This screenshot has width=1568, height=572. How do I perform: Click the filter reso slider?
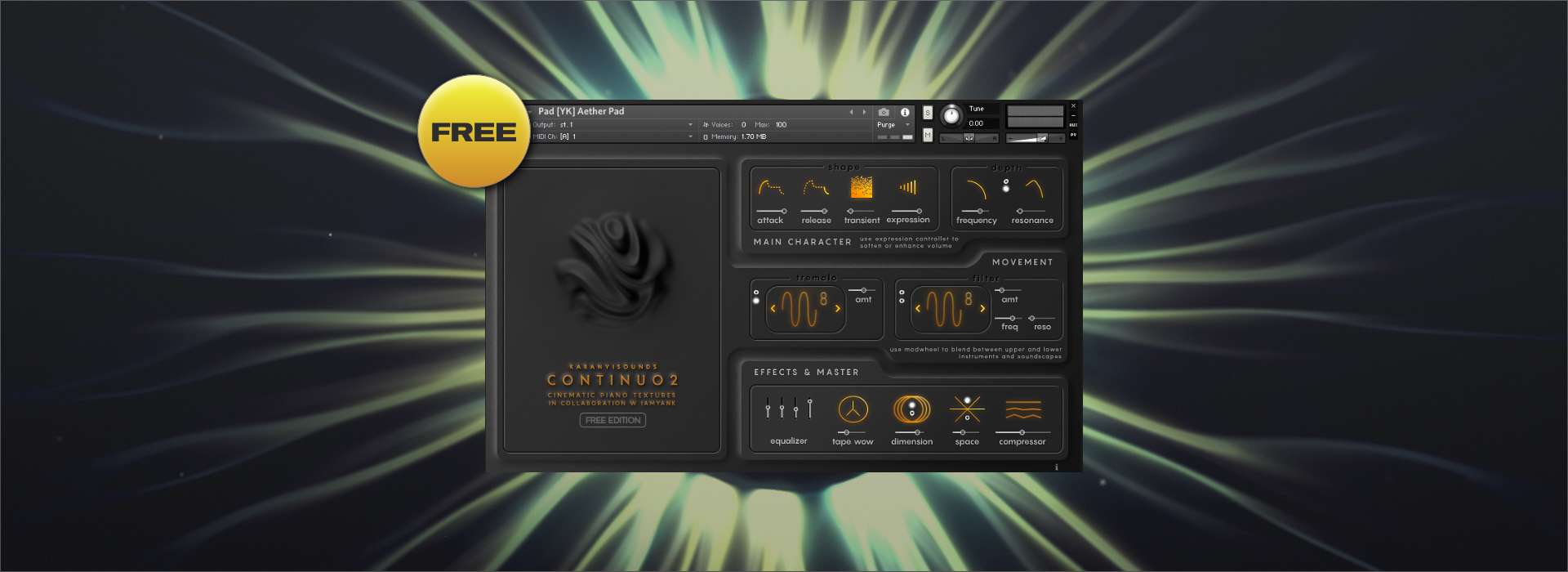point(1041,318)
